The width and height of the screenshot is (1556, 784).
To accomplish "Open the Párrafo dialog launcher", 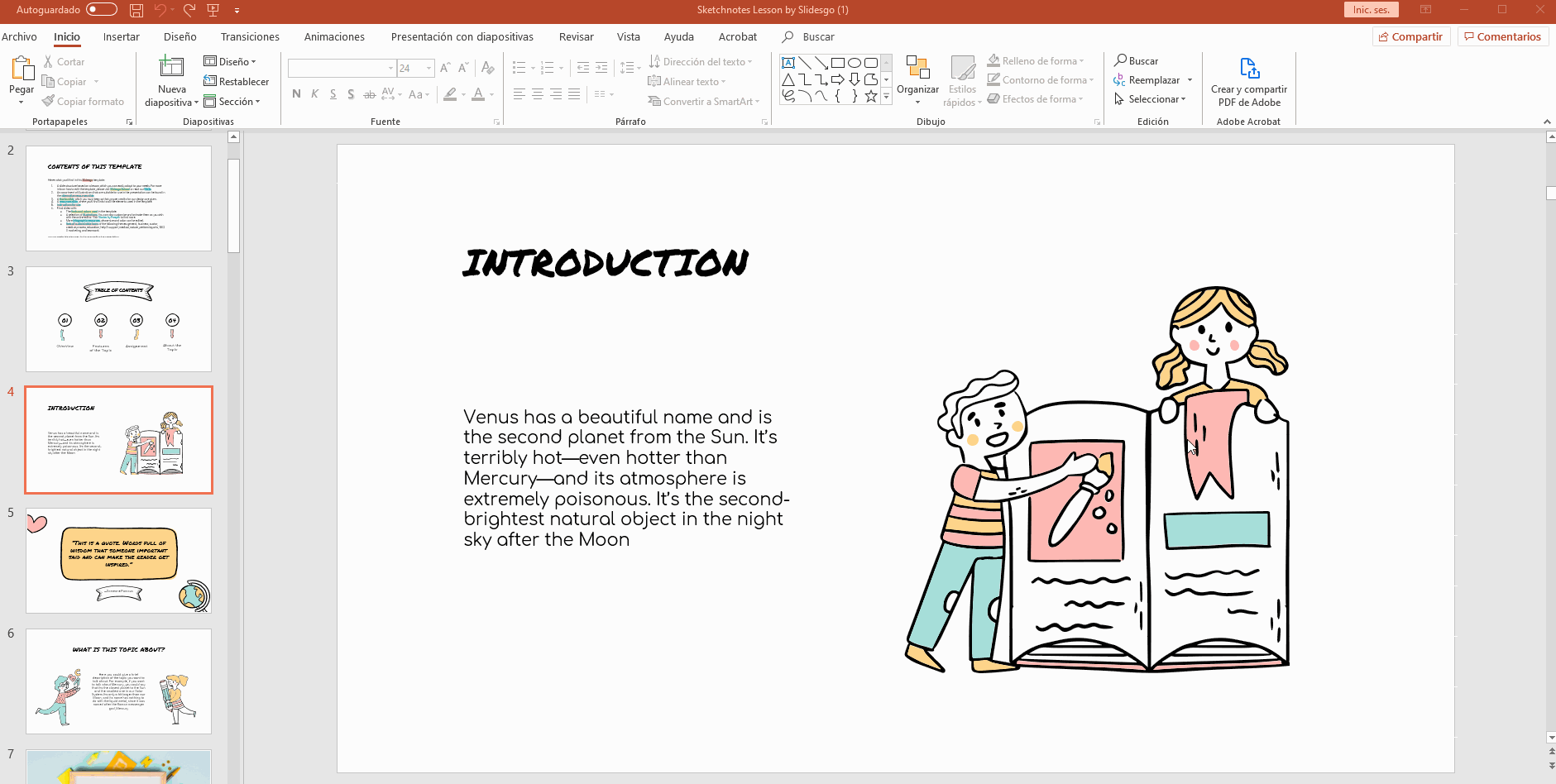I will (765, 122).
